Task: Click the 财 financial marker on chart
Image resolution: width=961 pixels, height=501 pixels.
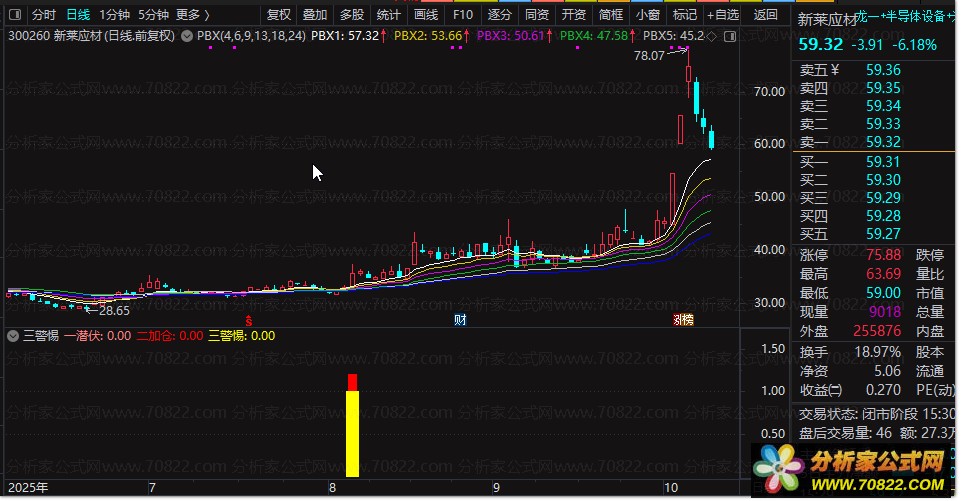Action: coord(460,319)
